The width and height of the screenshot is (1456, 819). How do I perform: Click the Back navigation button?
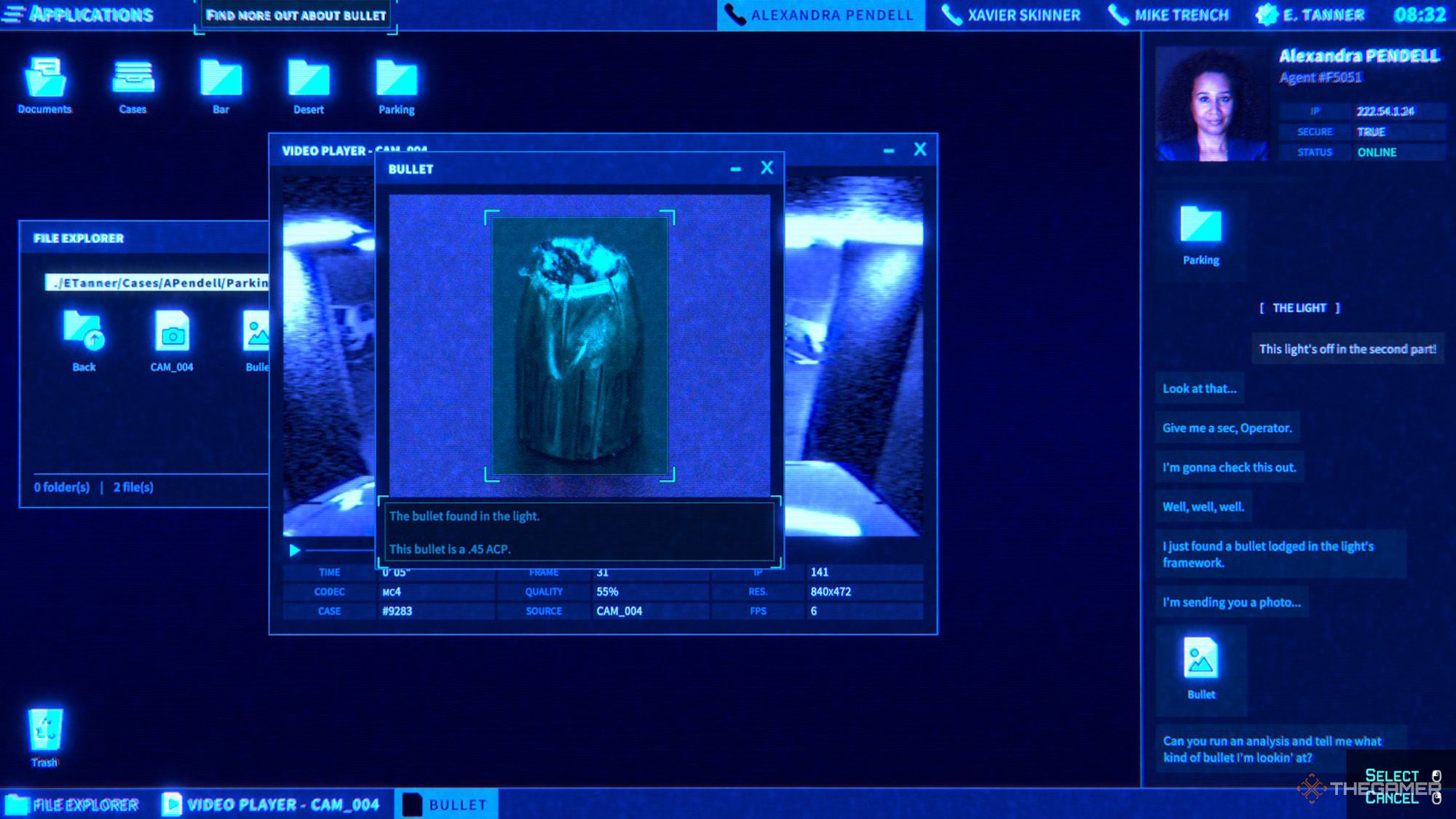click(x=82, y=340)
